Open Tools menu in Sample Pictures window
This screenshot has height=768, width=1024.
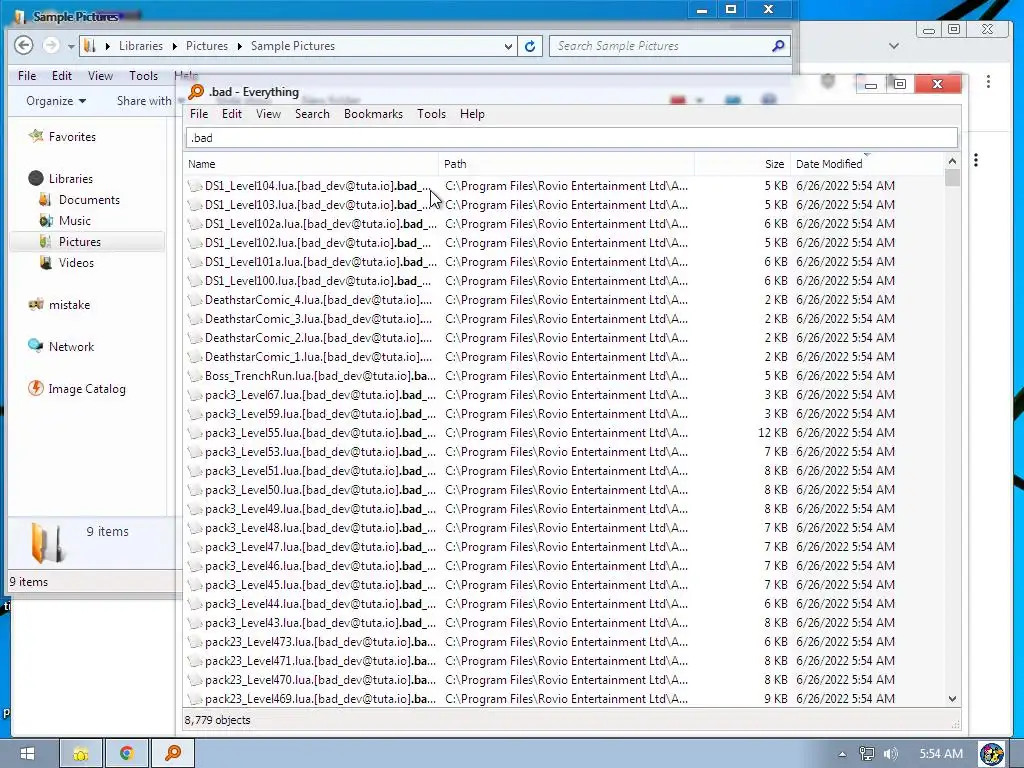pyautogui.click(x=144, y=76)
